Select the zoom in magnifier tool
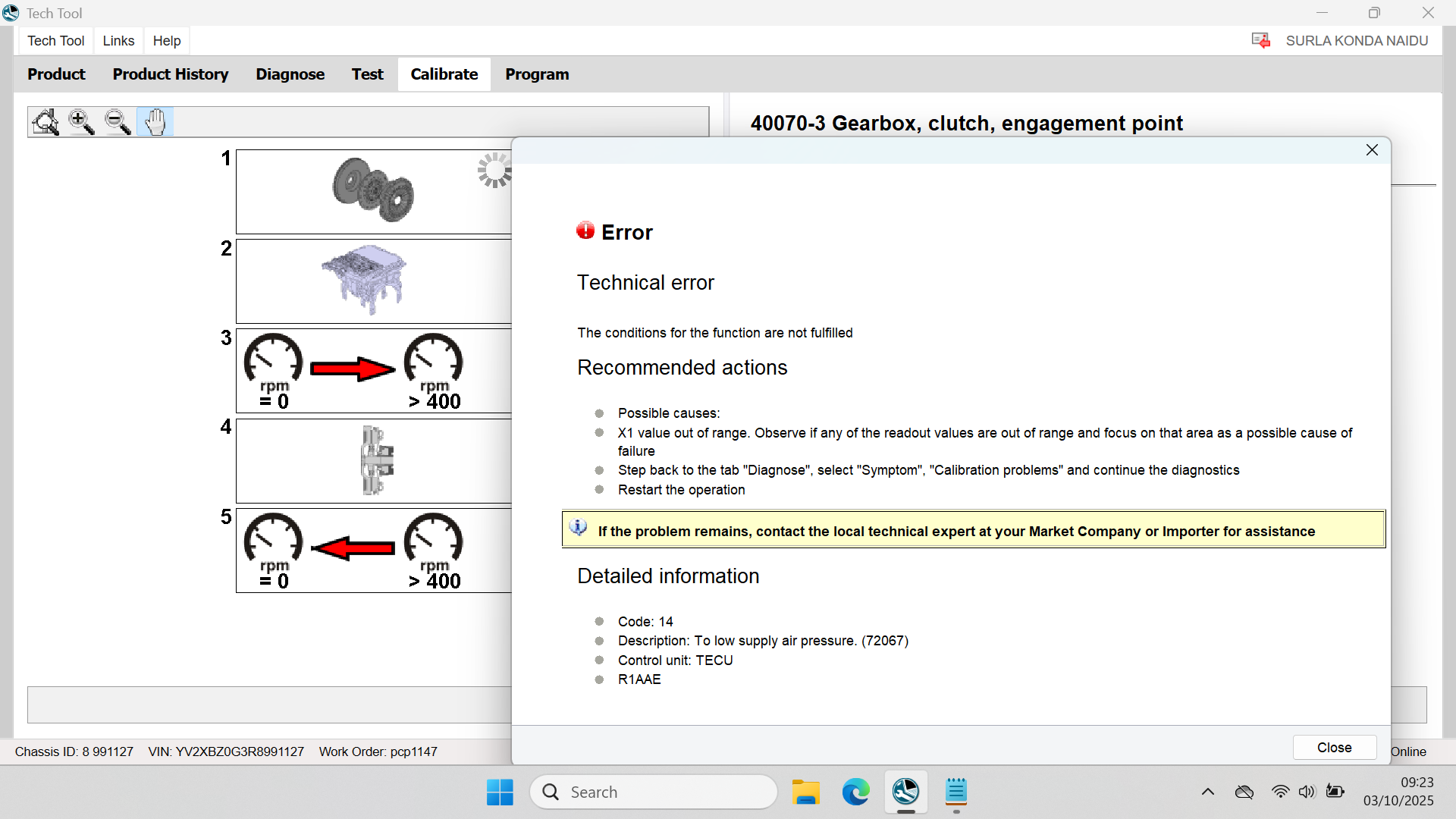The width and height of the screenshot is (1456, 819). (x=81, y=121)
